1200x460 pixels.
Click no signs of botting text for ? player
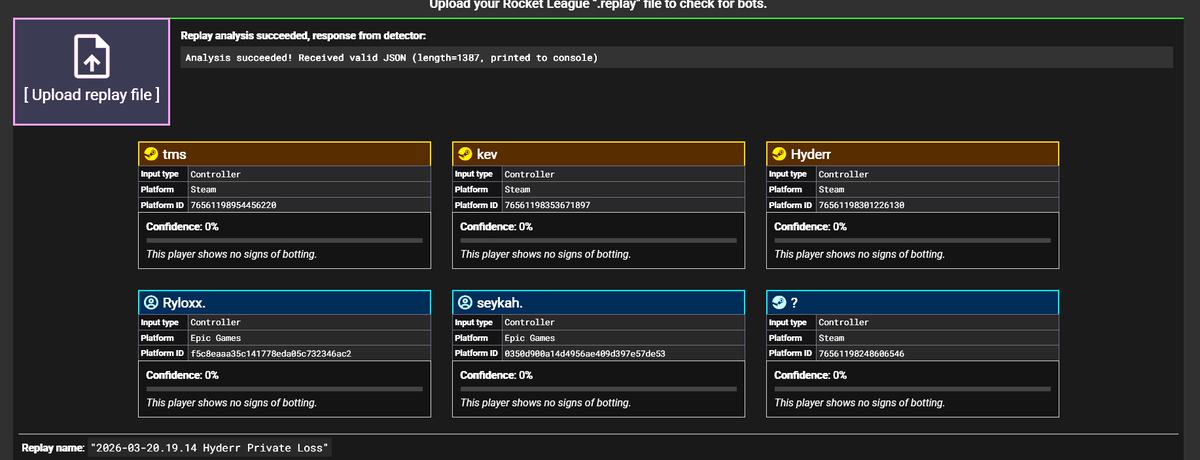[859, 402]
